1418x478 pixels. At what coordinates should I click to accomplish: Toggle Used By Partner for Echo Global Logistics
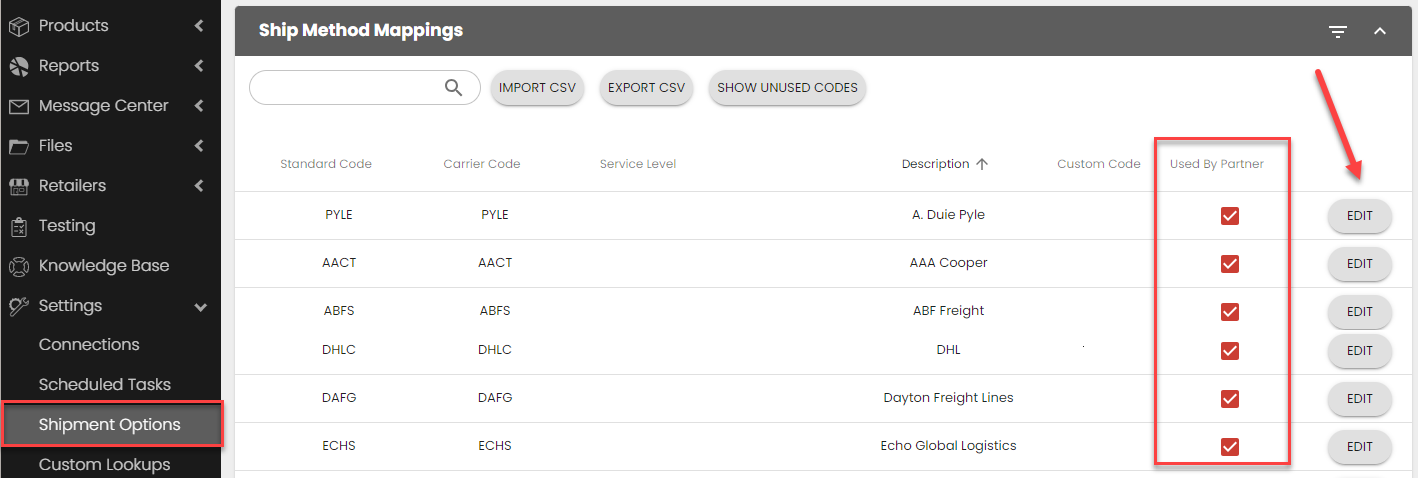1230,447
